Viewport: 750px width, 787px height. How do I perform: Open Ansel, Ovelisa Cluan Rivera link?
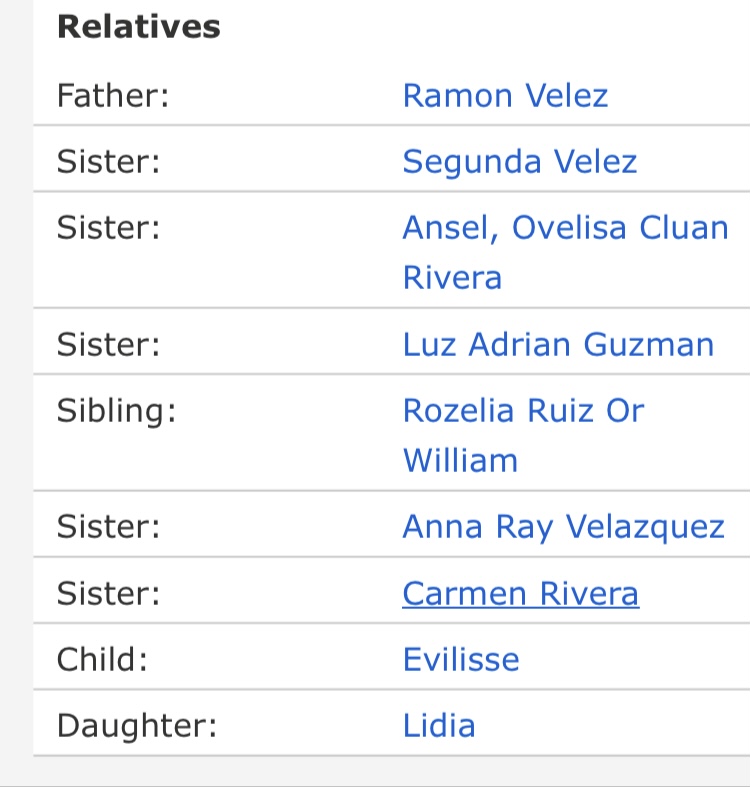pyautogui.click(x=565, y=228)
